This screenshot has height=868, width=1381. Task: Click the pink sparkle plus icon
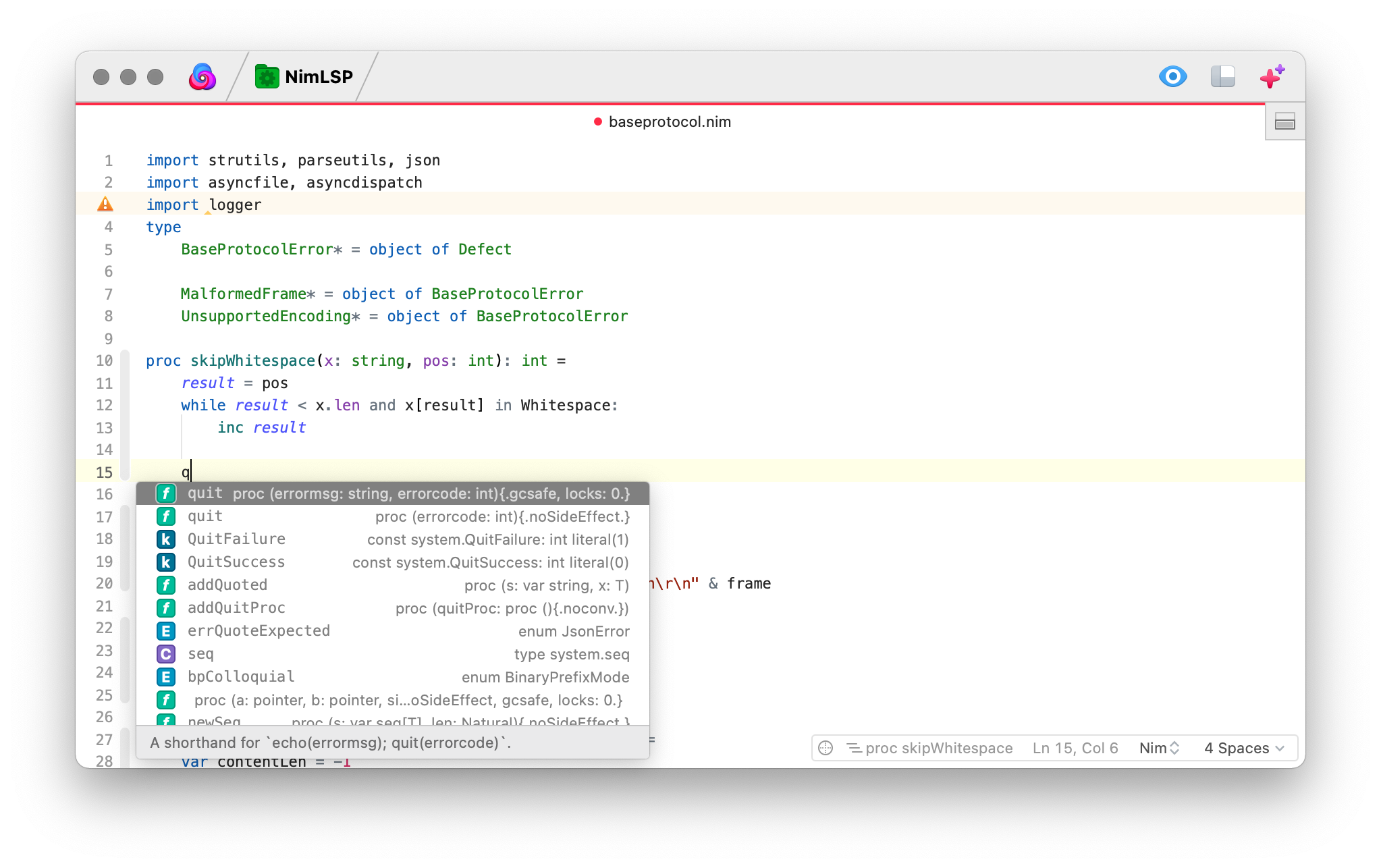tap(1272, 76)
